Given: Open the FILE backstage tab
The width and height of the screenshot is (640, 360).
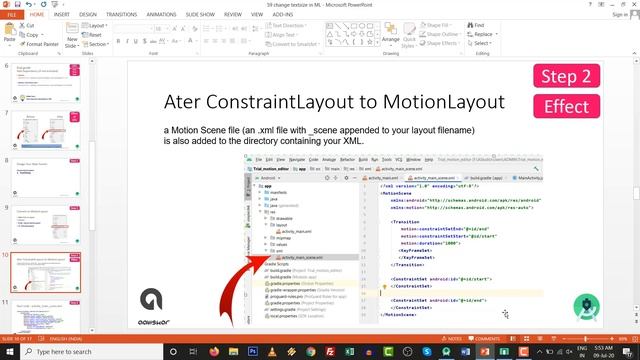Looking at the screenshot, I should (x=12, y=15).
